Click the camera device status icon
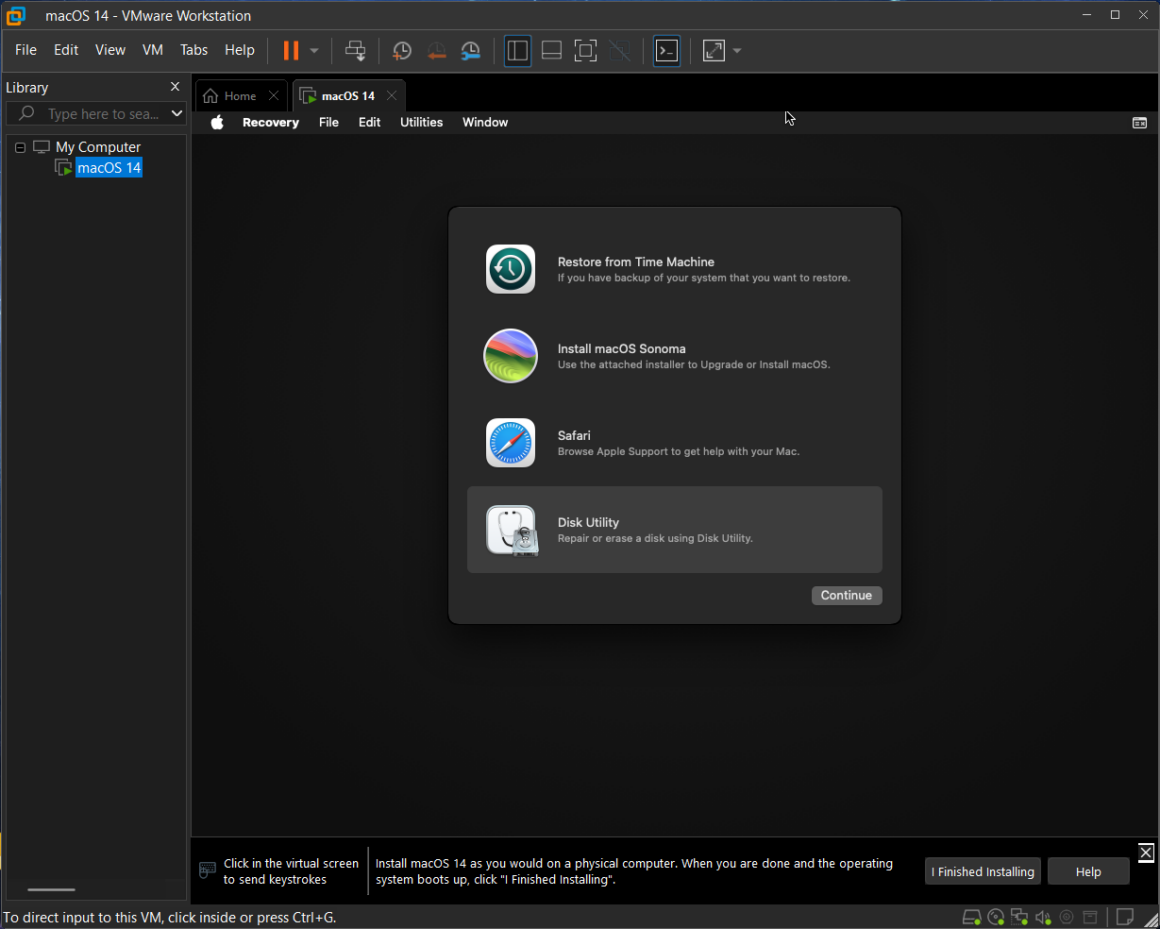The height and width of the screenshot is (929, 1160). click(x=1066, y=918)
